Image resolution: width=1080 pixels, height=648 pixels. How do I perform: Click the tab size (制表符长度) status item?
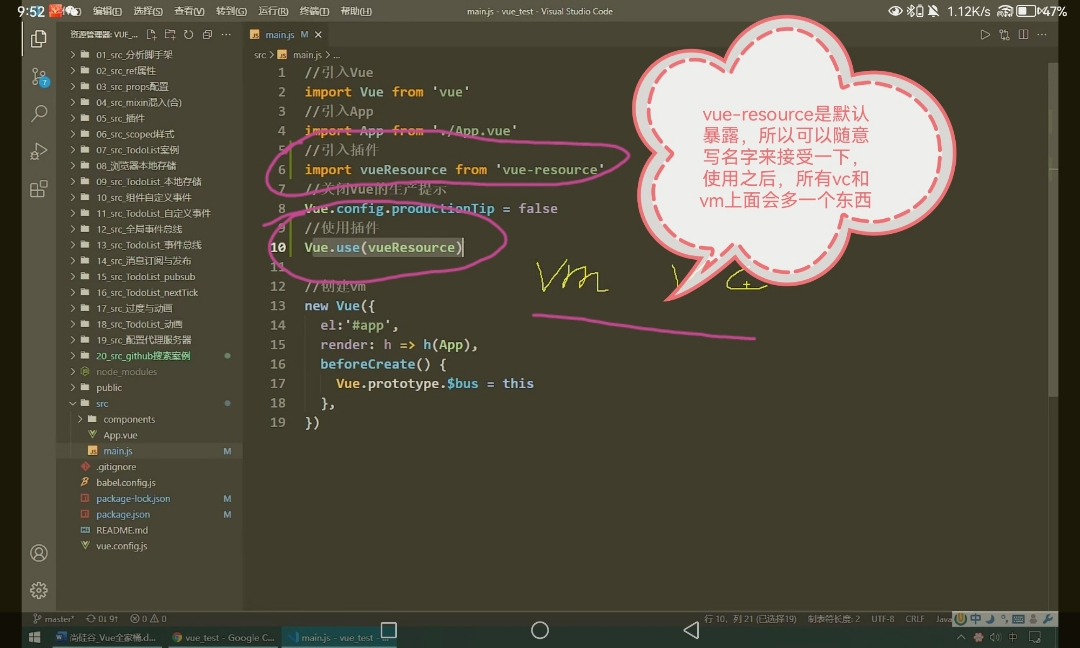(x=833, y=619)
